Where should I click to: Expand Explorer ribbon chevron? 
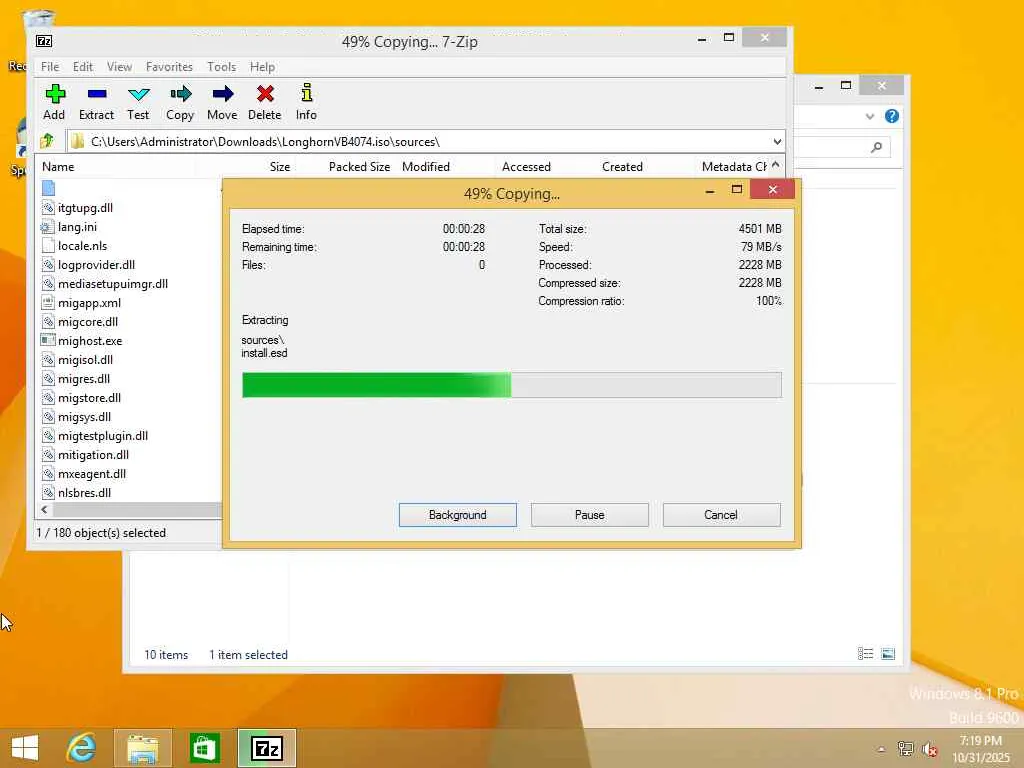(869, 116)
